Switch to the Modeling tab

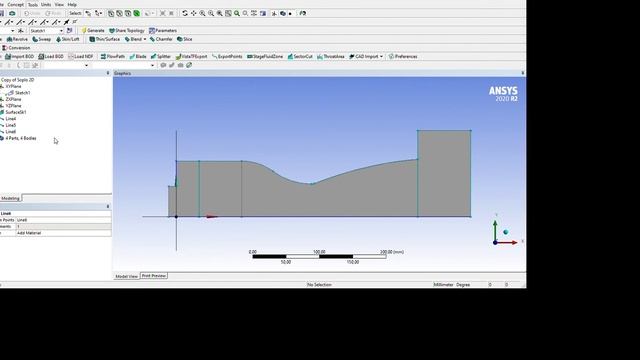click(10, 198)
